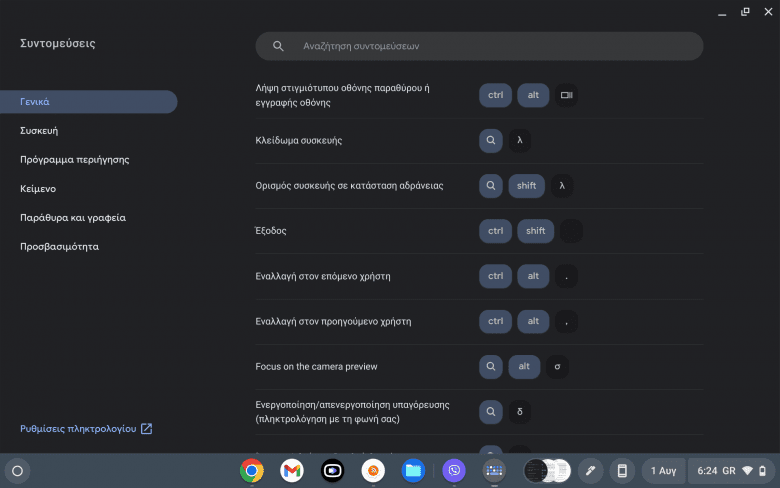Click the δ key in the dictation shortcut row
Image resolution: width=780 pixels, height=488 pixels.
tap(520, 412)
